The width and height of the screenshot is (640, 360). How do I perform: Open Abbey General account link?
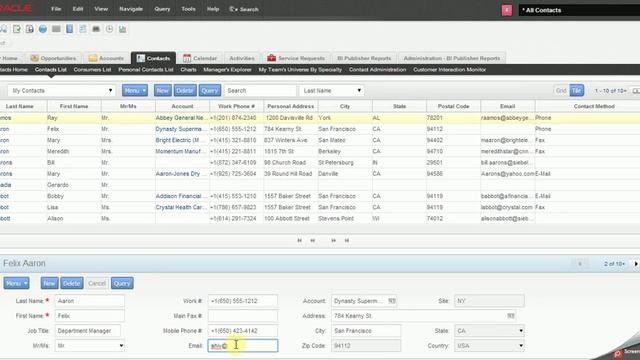[x=180, y=118]
